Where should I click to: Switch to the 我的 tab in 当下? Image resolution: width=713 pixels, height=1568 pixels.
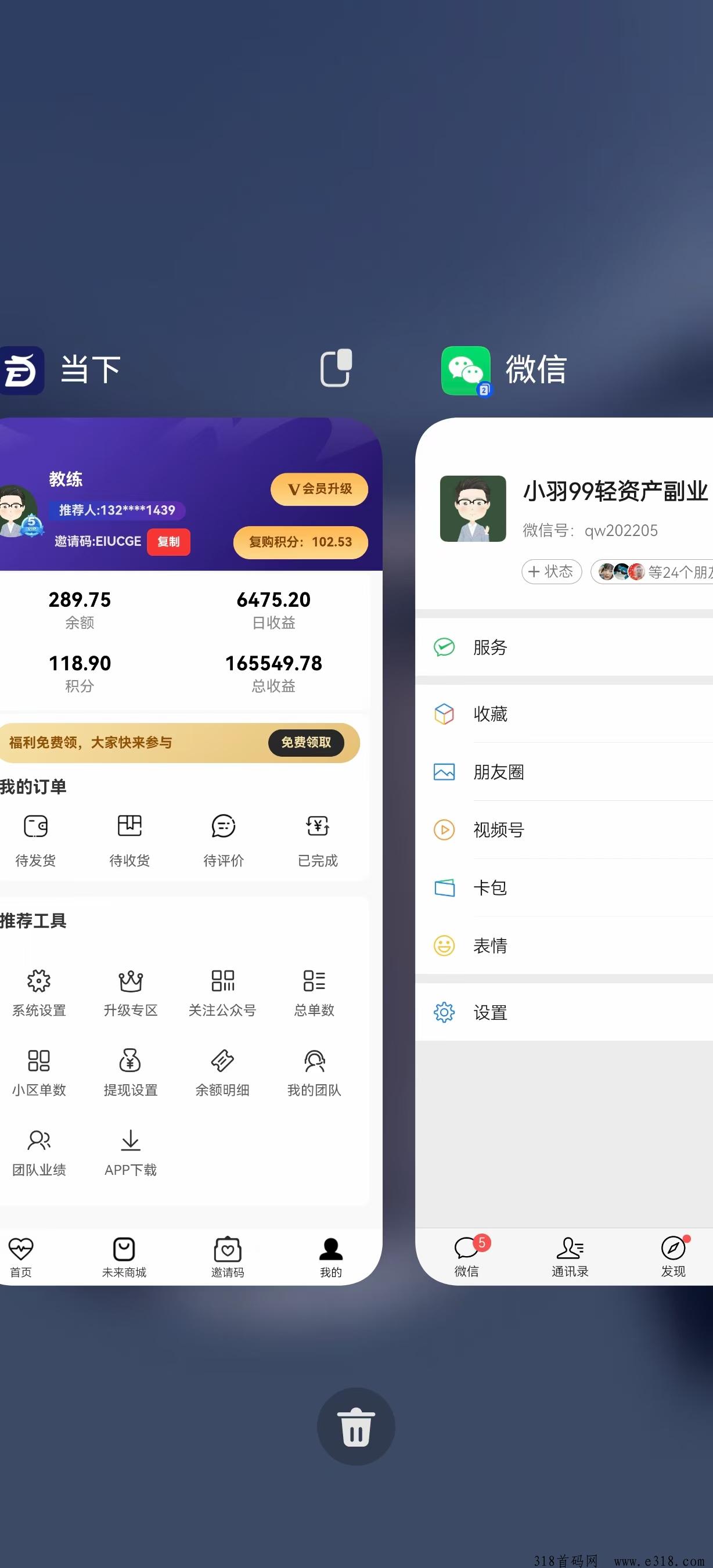(x=331, y=1256)
